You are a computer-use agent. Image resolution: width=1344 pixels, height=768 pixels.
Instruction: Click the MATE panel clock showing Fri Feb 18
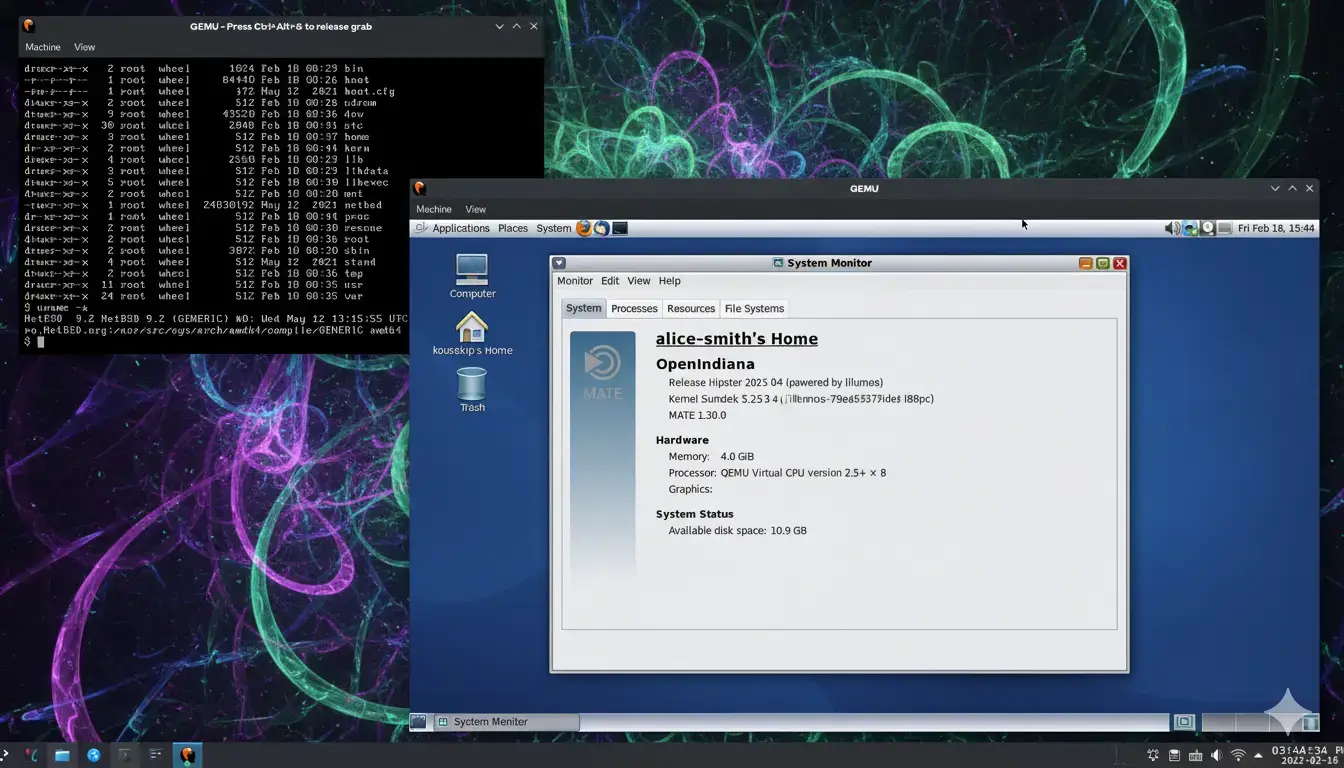[1276, 228]
